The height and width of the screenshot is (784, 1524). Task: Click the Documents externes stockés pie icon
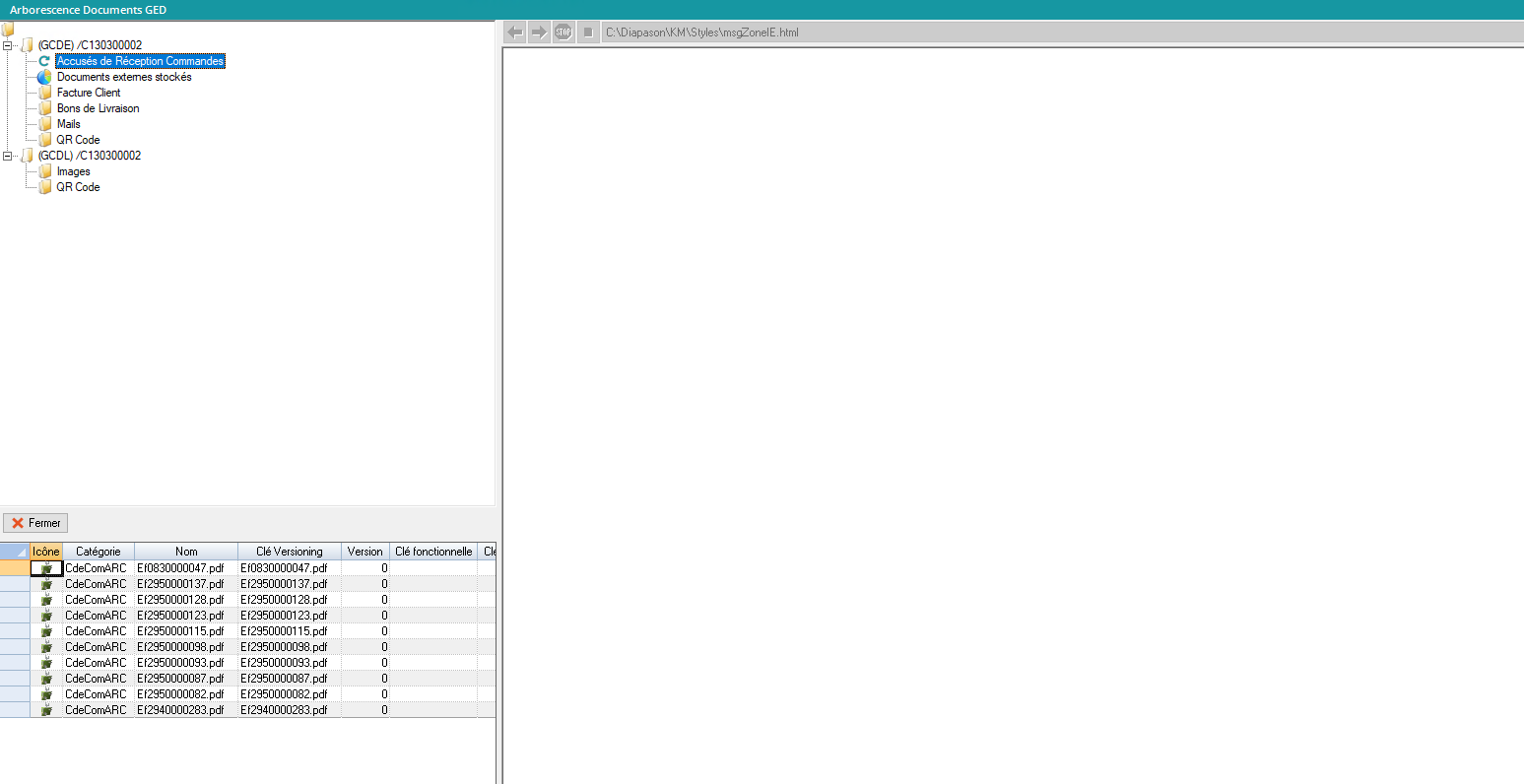pyautogui.click(x=44, y=77)
